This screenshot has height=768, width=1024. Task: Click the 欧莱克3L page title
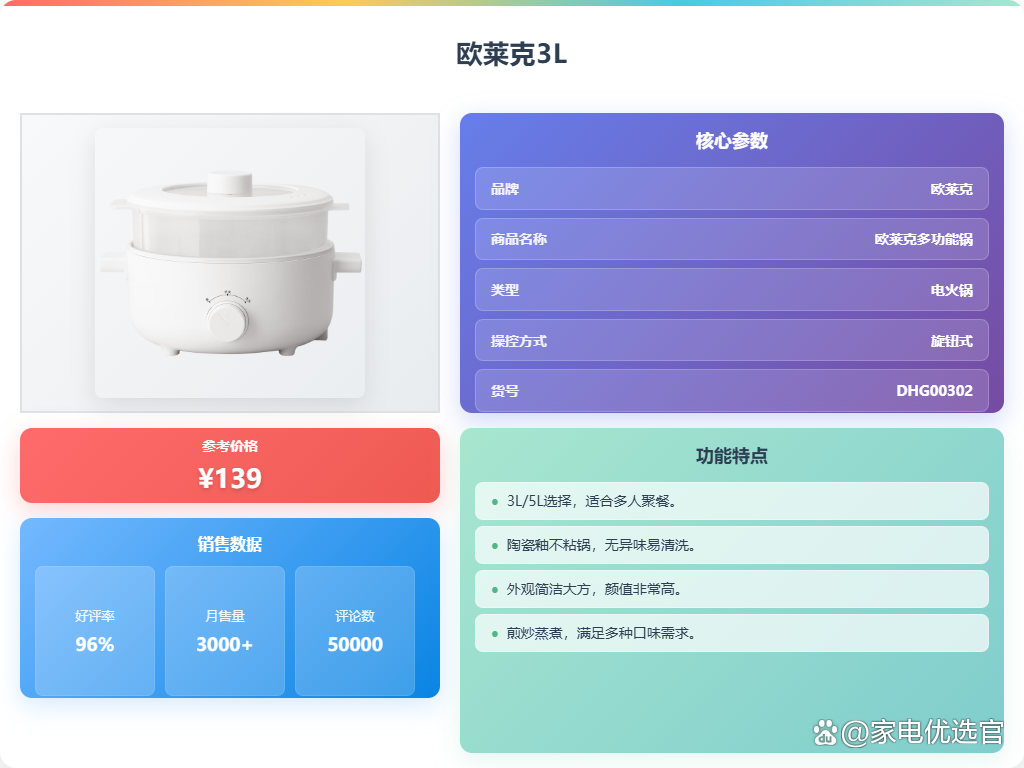[x=511, y=54]
